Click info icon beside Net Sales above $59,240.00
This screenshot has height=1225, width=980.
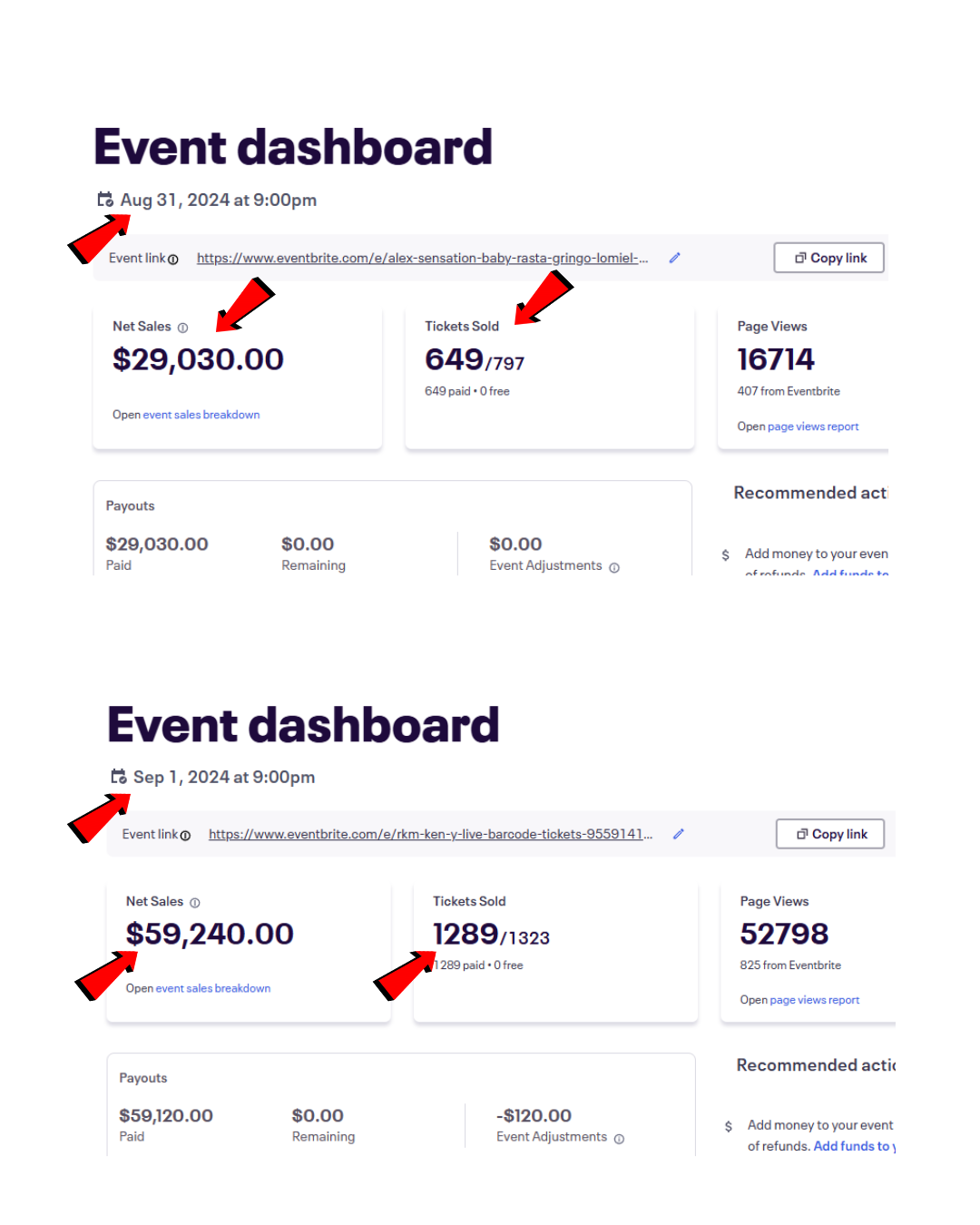[195, 903]
